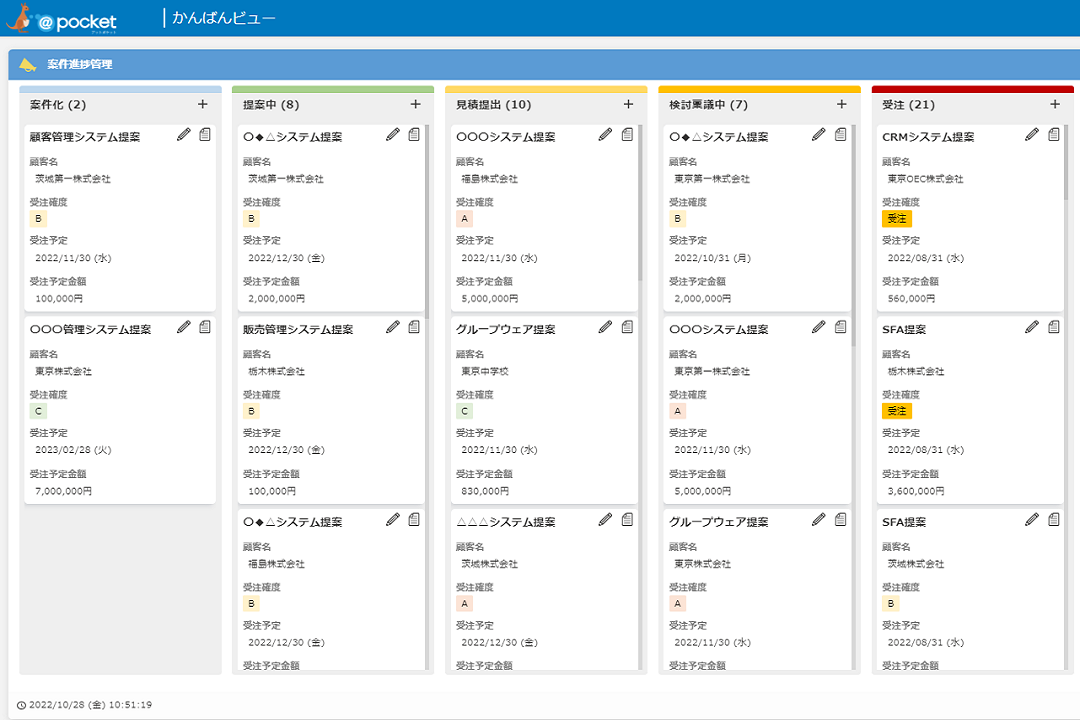Viewport: 1080px width, 720px height.
Task: Click the かんばんビュー page title
Action: click(224, 18)
